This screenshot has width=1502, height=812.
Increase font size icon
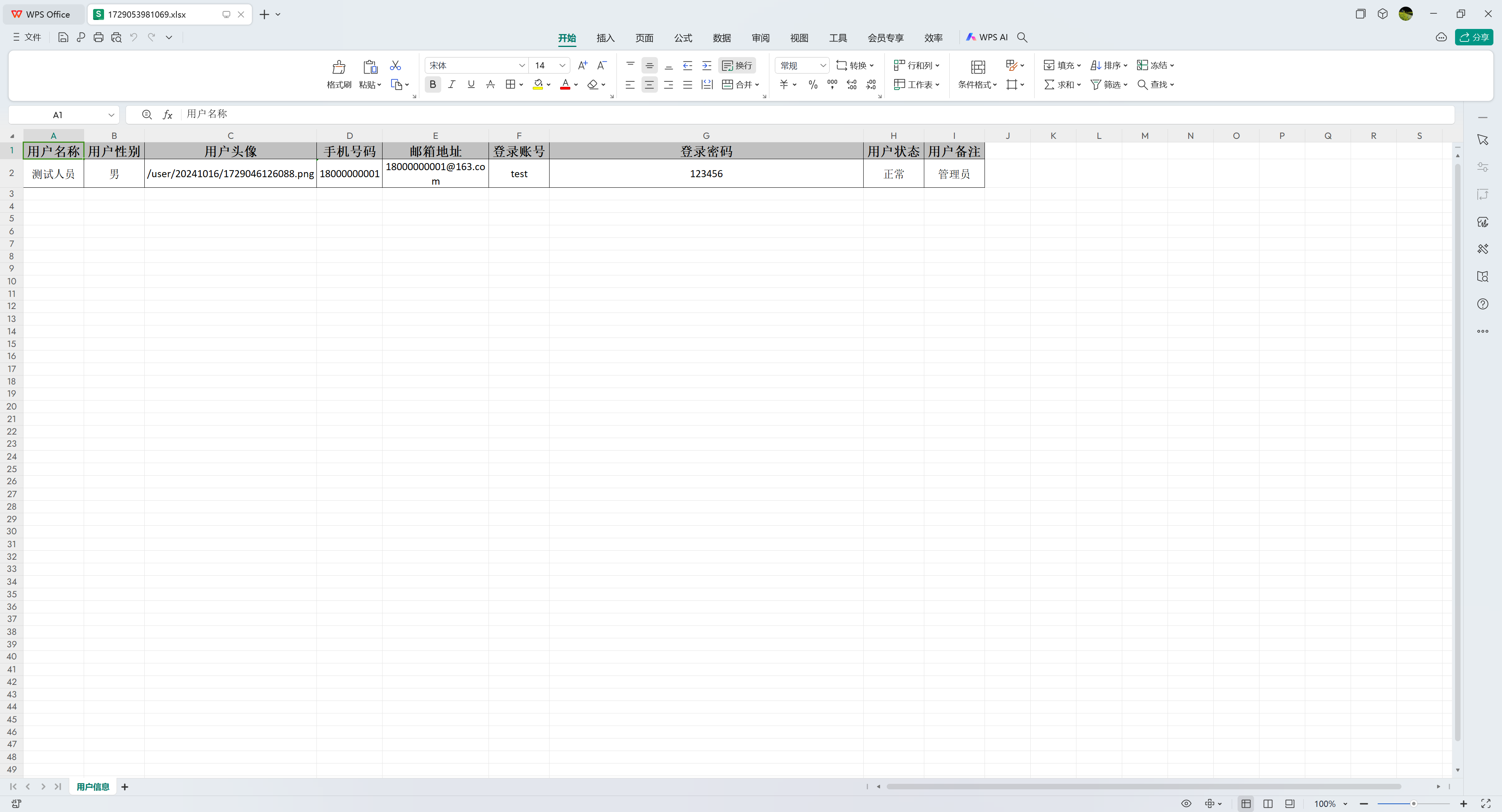coord(582,65)
